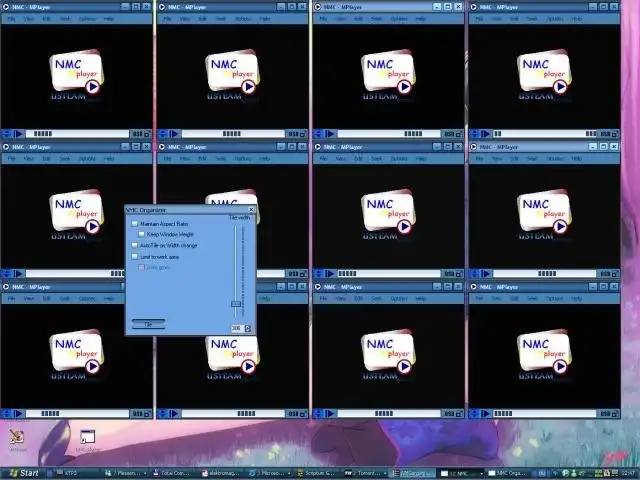Viewport: 640px width, 480px height.
Task: Click Play in the bottom-left MPlayer window
Action: coord(18,413)
